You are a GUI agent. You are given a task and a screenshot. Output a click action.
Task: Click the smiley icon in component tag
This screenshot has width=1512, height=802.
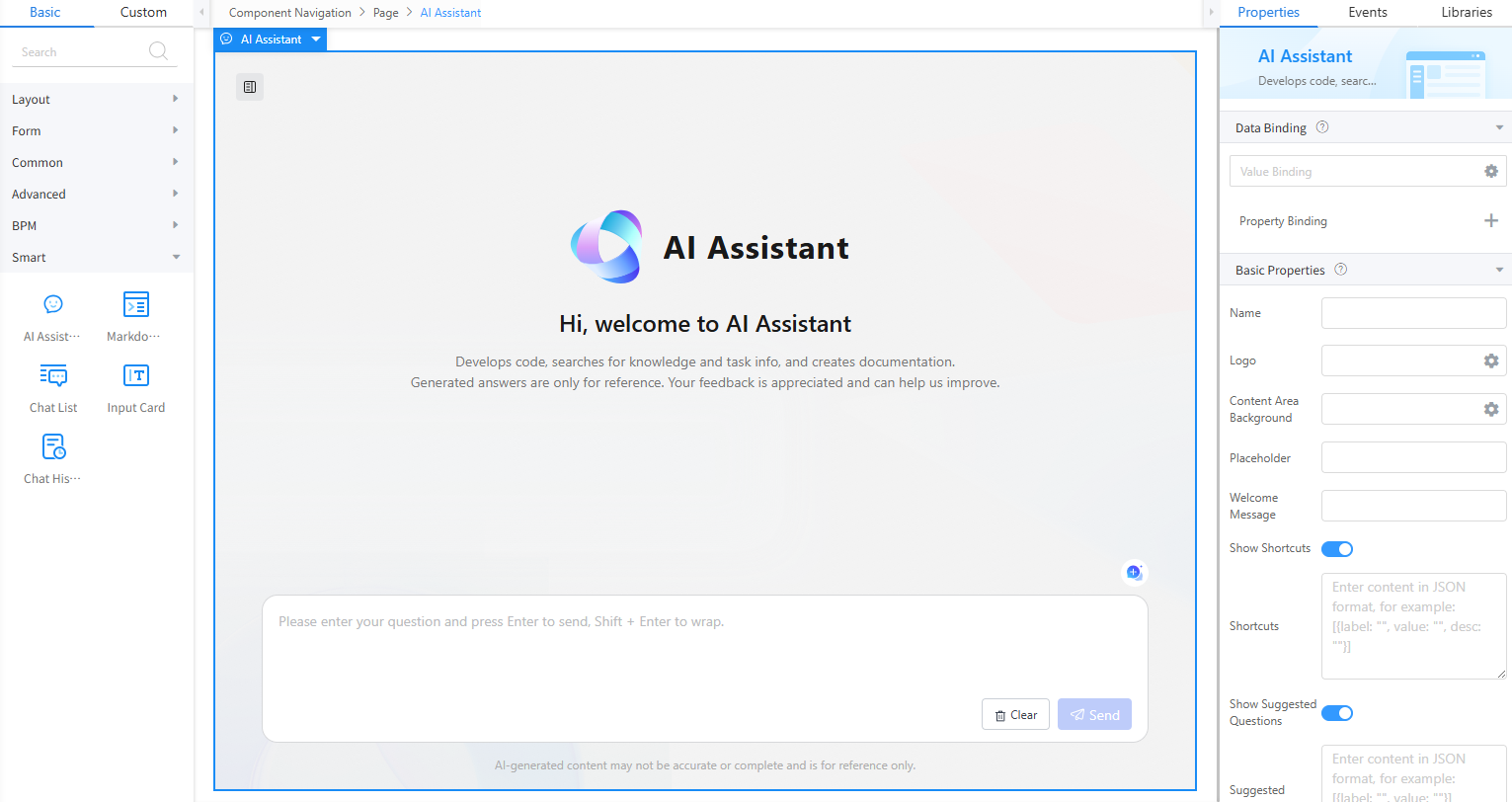pos(226,40)
